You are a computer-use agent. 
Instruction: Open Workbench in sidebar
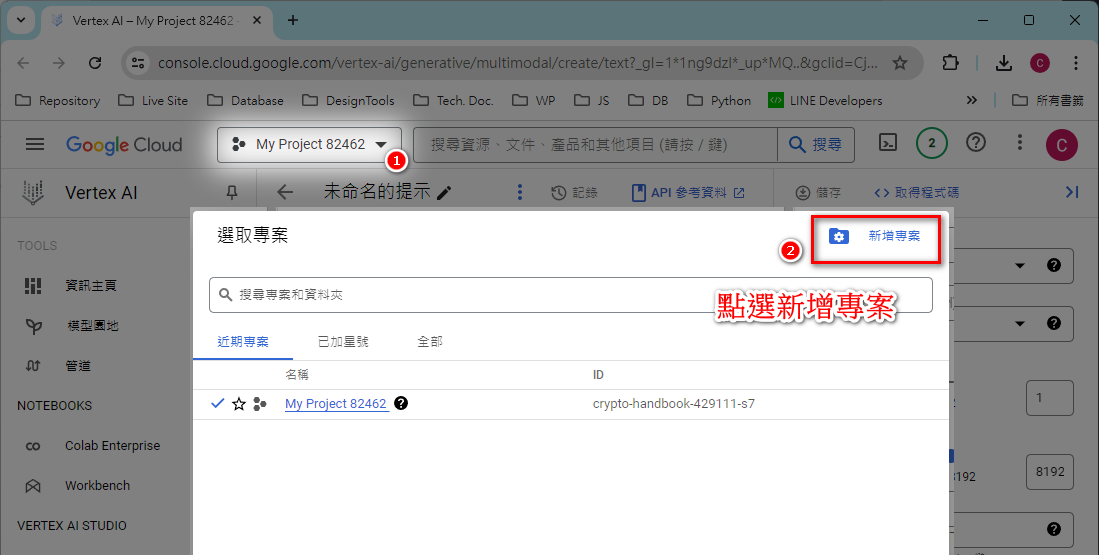95,486
